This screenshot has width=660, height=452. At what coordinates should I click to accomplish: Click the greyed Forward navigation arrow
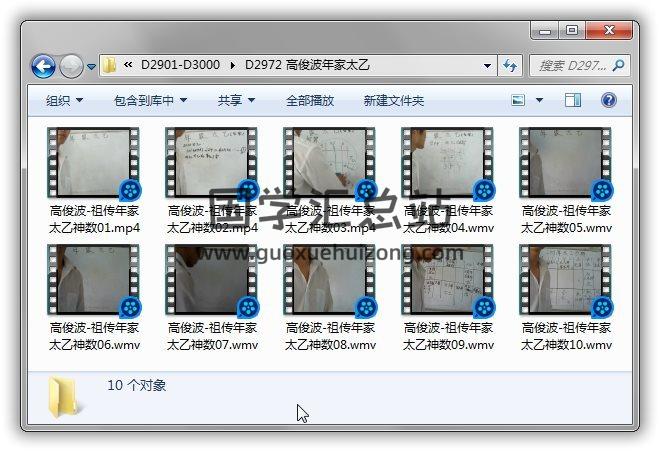click(71, 66)
